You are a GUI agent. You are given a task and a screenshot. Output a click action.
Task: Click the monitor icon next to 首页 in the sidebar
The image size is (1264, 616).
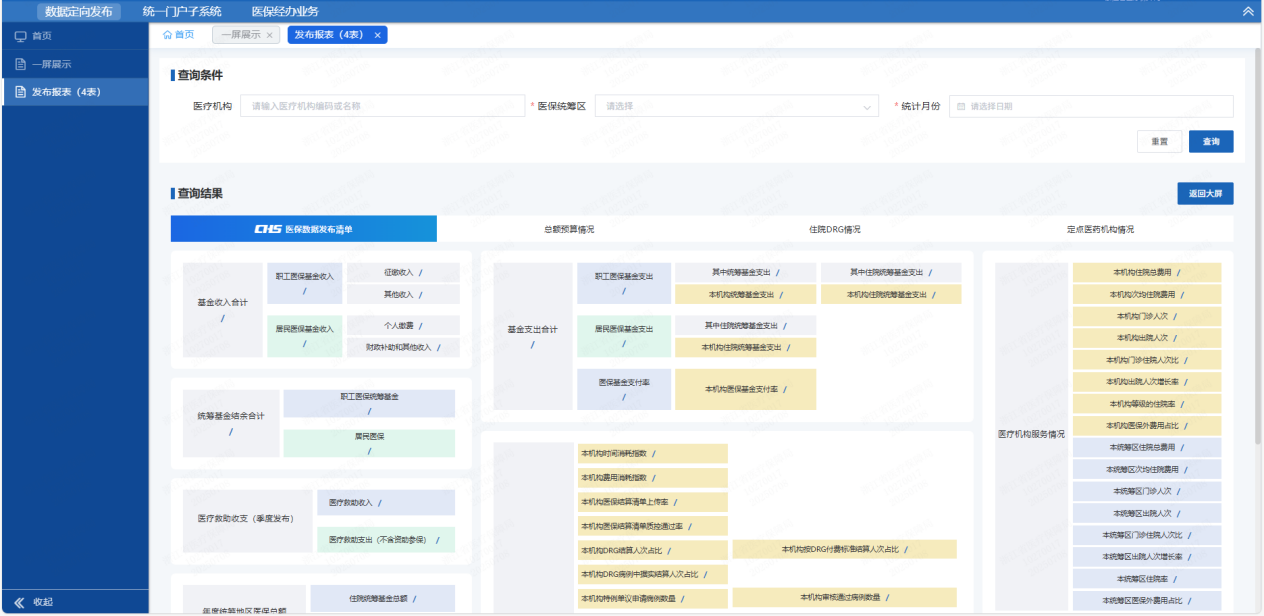[20, 36]
